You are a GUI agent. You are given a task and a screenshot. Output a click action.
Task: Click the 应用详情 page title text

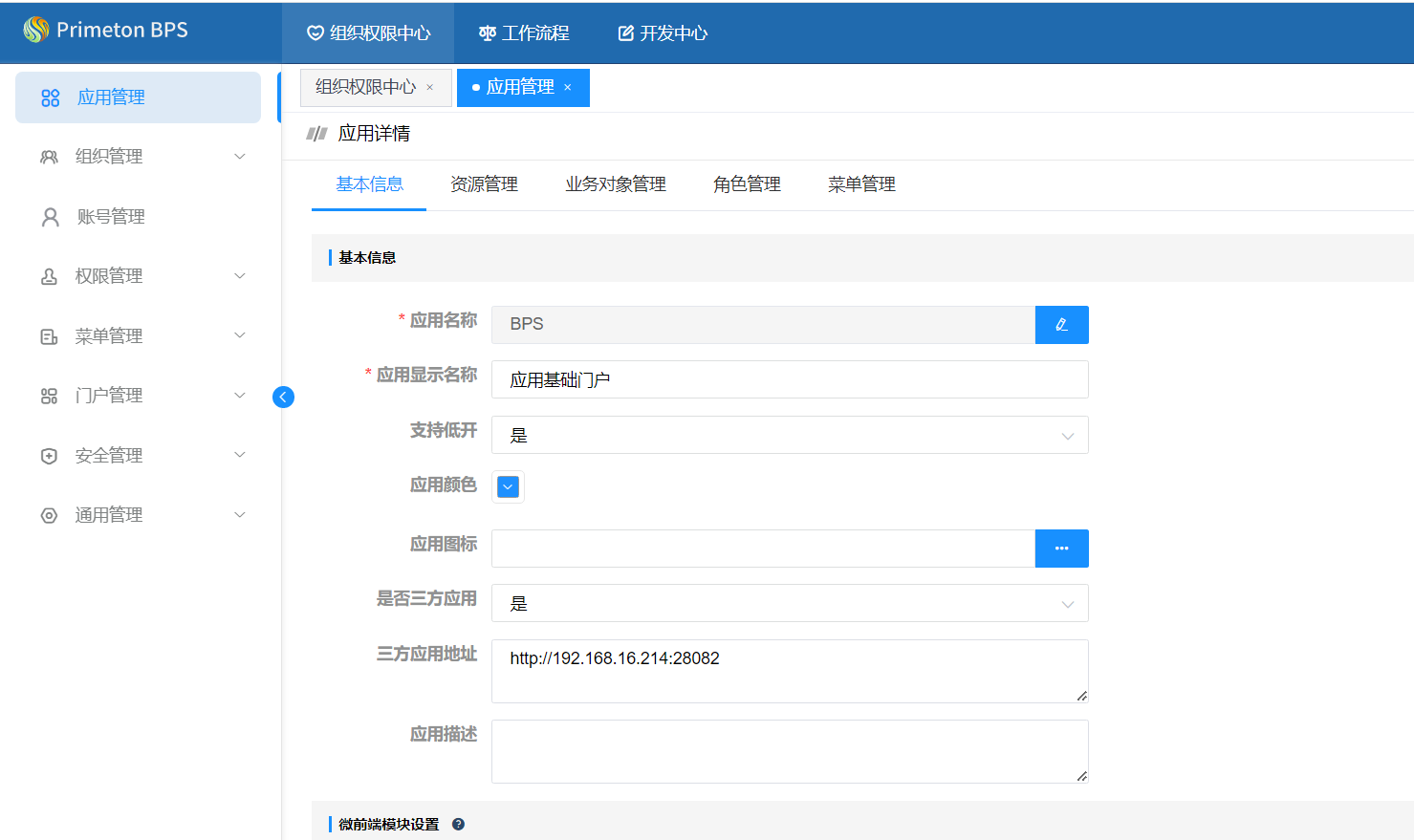[374, 134]
